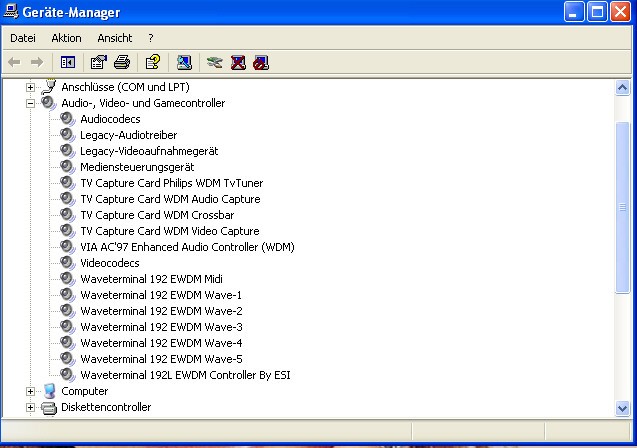Image resolution: width=637 pixels, height=448 pixels.
Task: Click the scrollbar up arrow
Action: 622,87
